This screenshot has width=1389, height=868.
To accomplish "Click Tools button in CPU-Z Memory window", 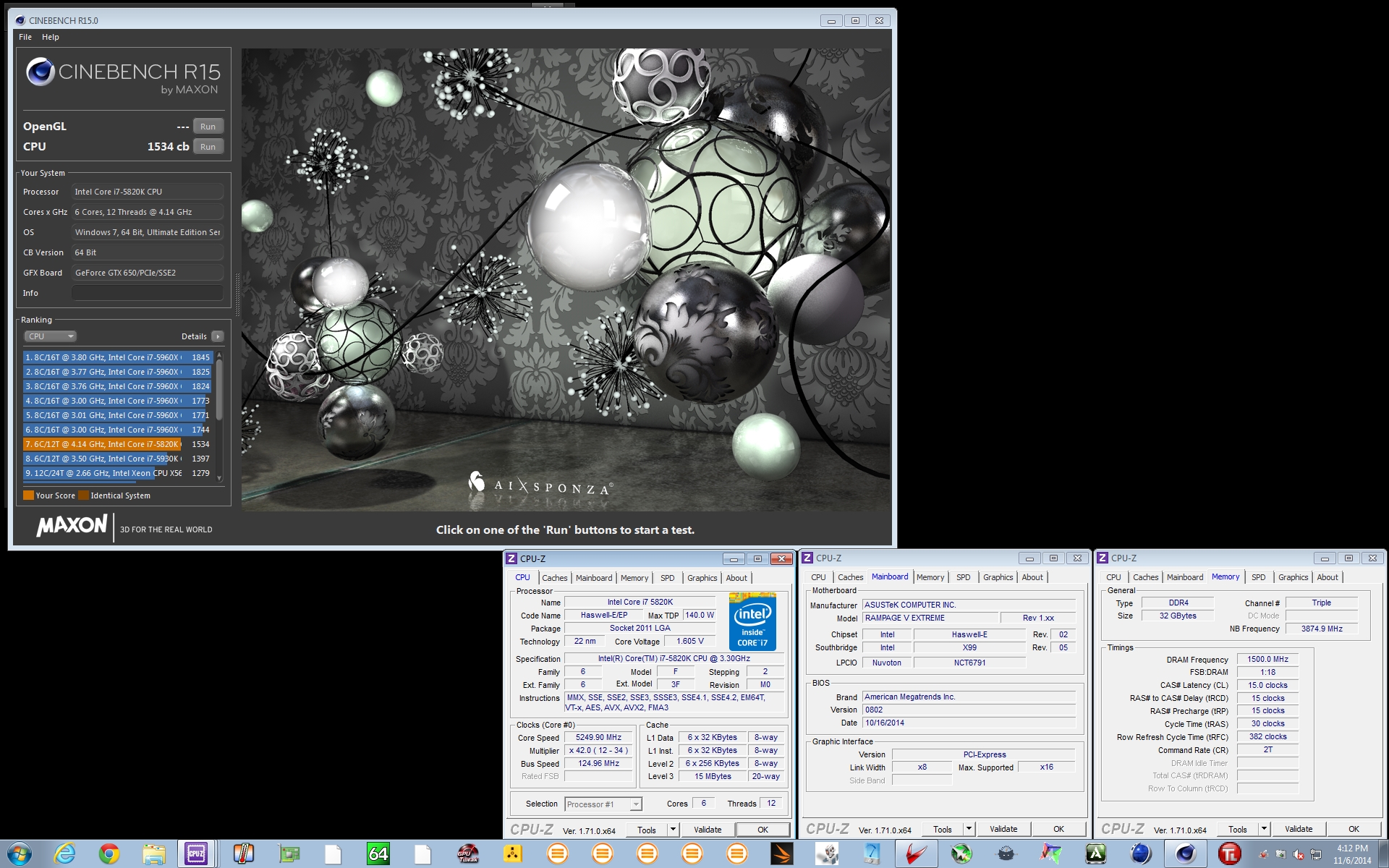I will [x=1238, y=829].
